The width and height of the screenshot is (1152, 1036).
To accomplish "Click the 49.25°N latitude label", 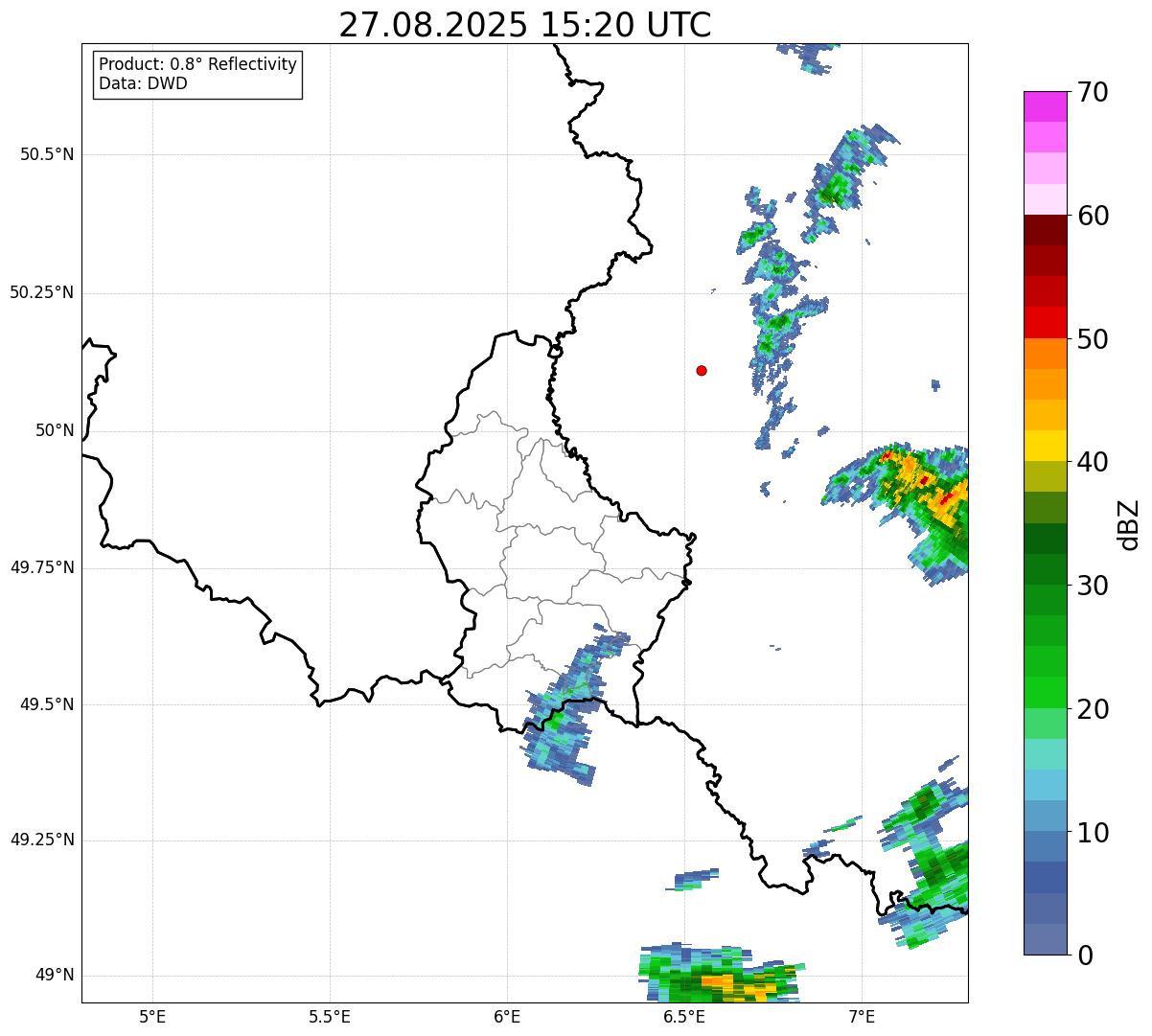I will 41,840.
